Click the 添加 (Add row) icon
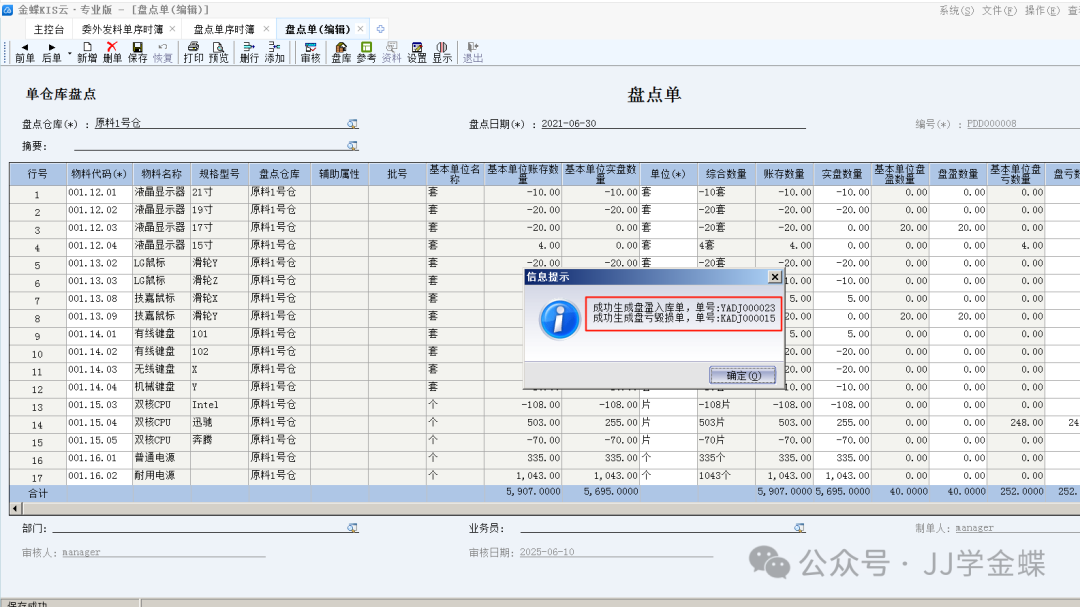 274,52
